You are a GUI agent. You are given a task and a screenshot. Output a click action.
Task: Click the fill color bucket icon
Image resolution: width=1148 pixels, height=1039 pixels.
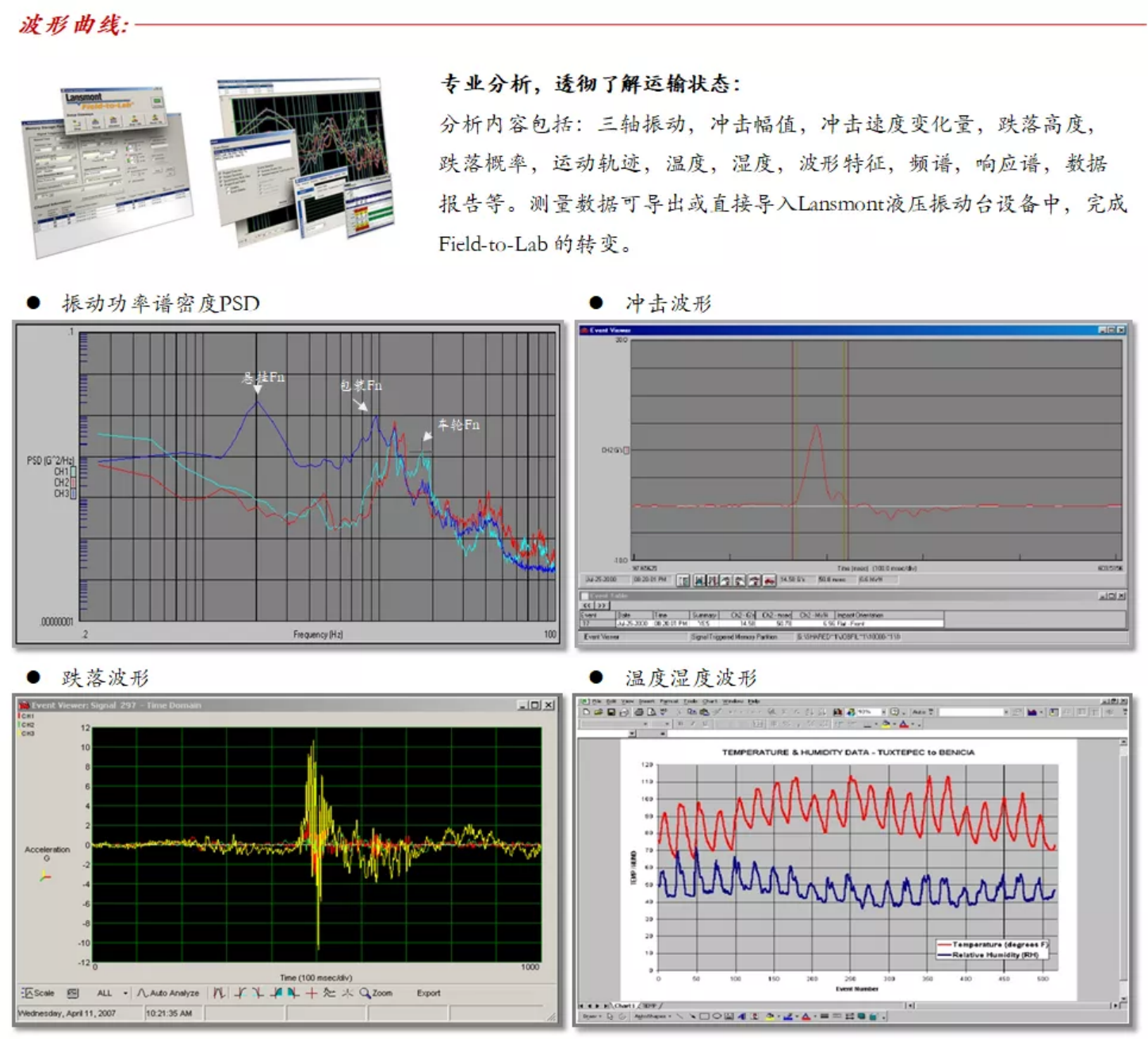(886, 724)
